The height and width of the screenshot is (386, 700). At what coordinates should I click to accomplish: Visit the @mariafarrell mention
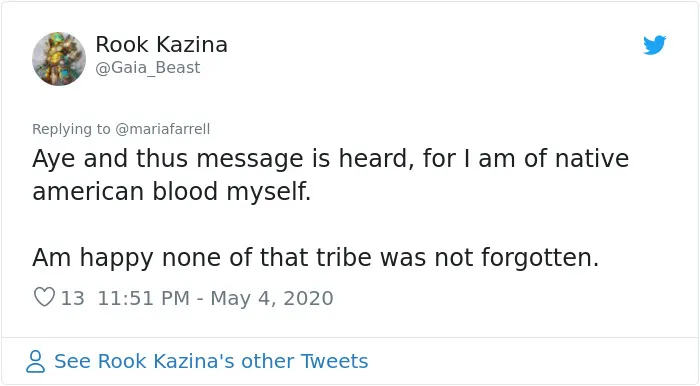162,129
